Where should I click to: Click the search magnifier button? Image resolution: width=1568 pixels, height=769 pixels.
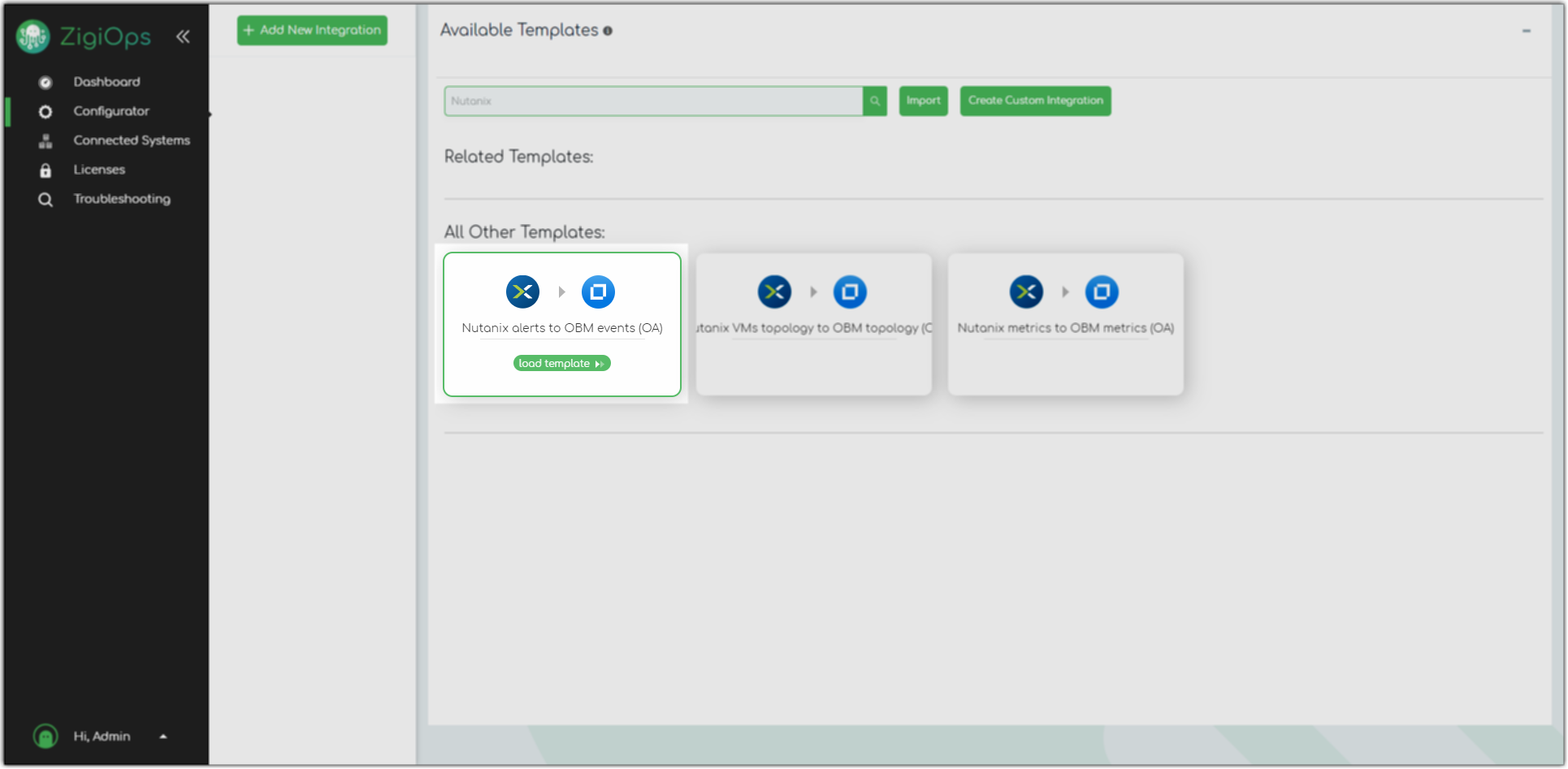(x=875, y=101)
